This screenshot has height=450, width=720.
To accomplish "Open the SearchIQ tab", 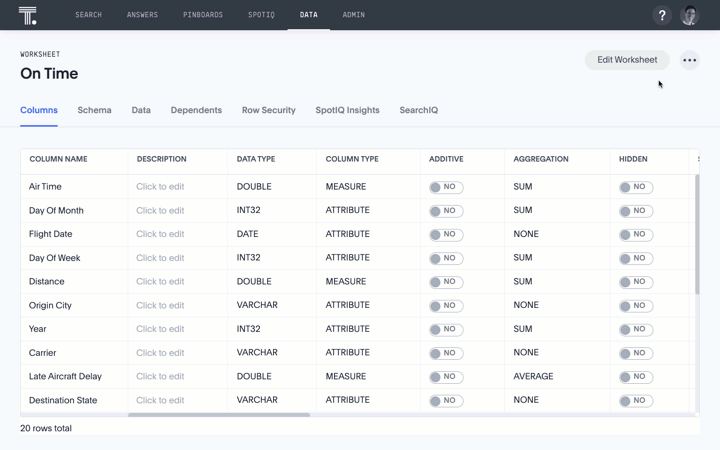I will click(x=418, y=110).
